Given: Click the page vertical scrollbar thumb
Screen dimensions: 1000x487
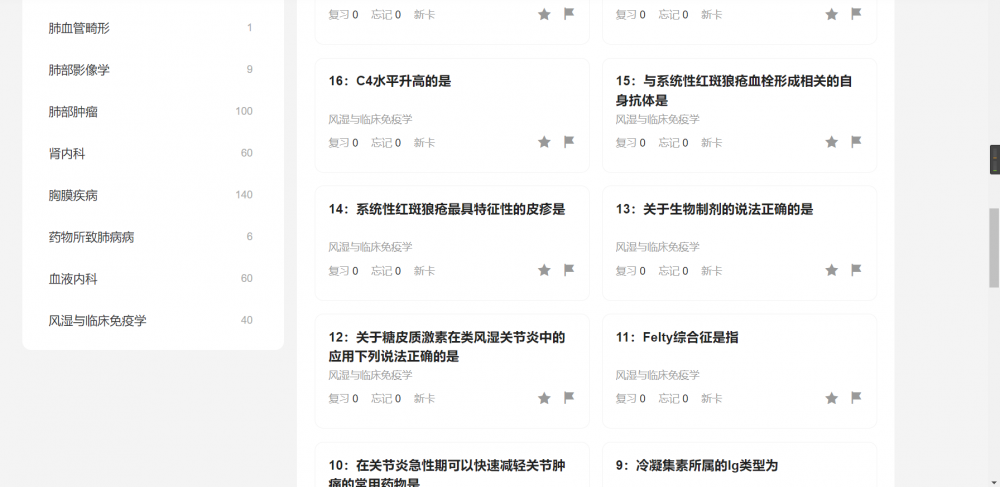Looking at the screenshot, I should pyautogui.click(x=994, y=247).
